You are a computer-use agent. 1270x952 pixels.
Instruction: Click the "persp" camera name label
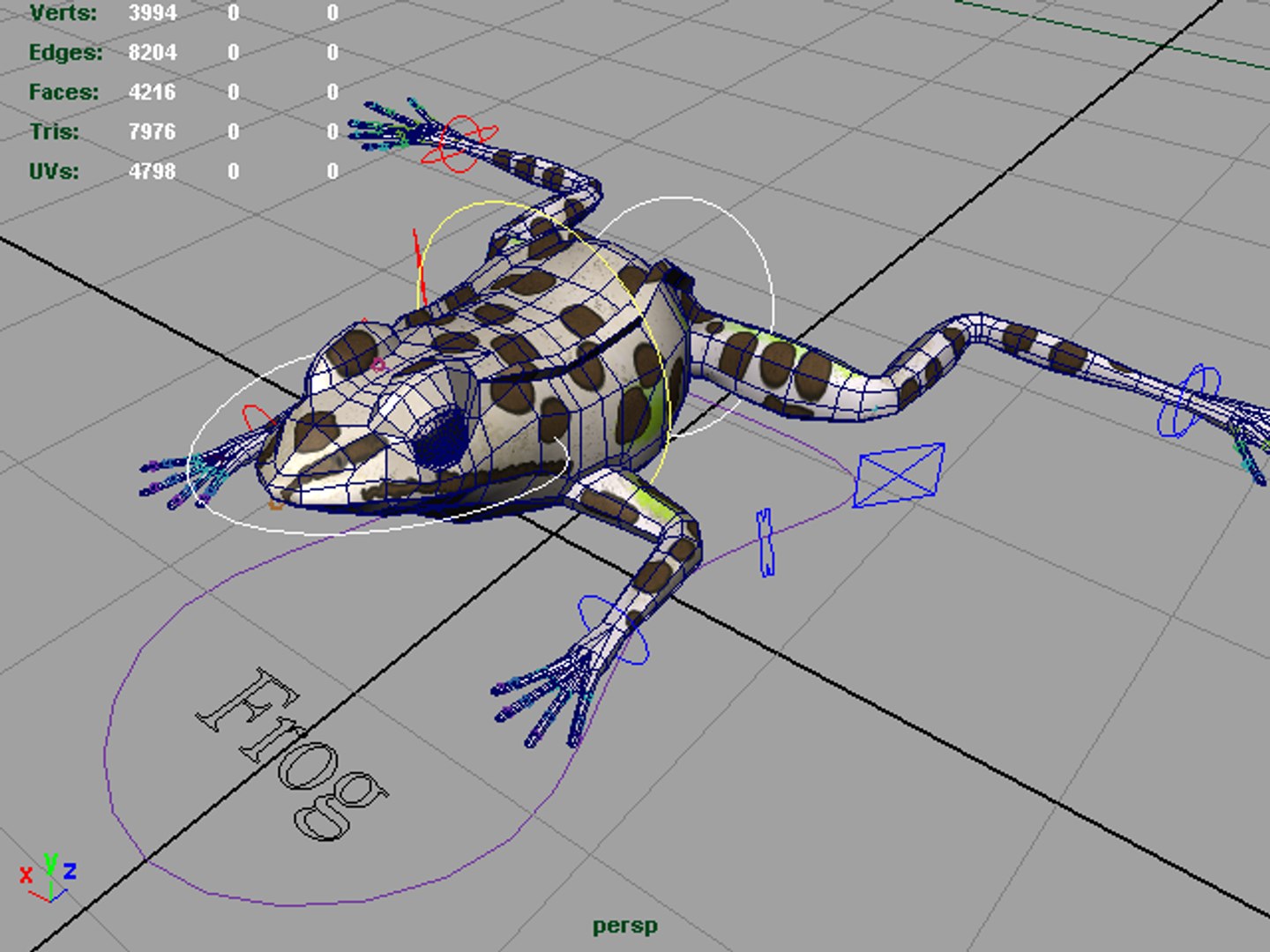[x=625, y=926]
